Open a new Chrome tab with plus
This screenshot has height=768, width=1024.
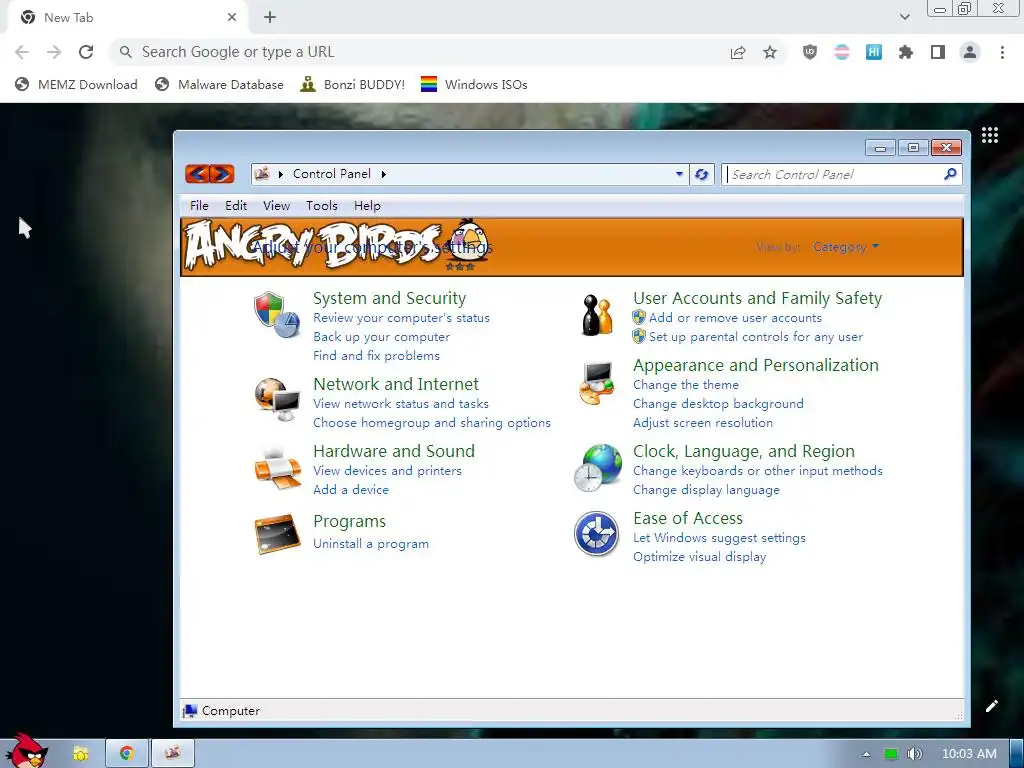(270, 18)
